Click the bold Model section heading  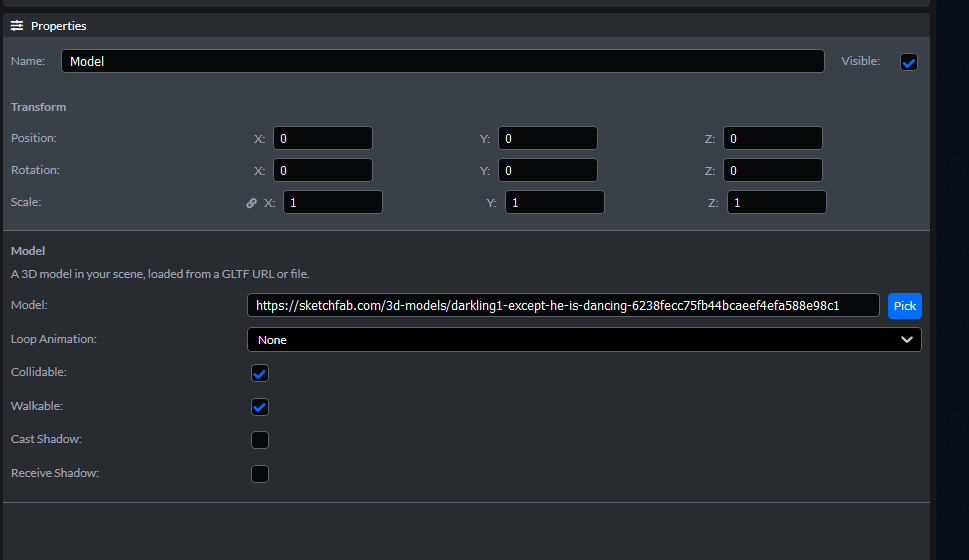(x=28, y=251)
